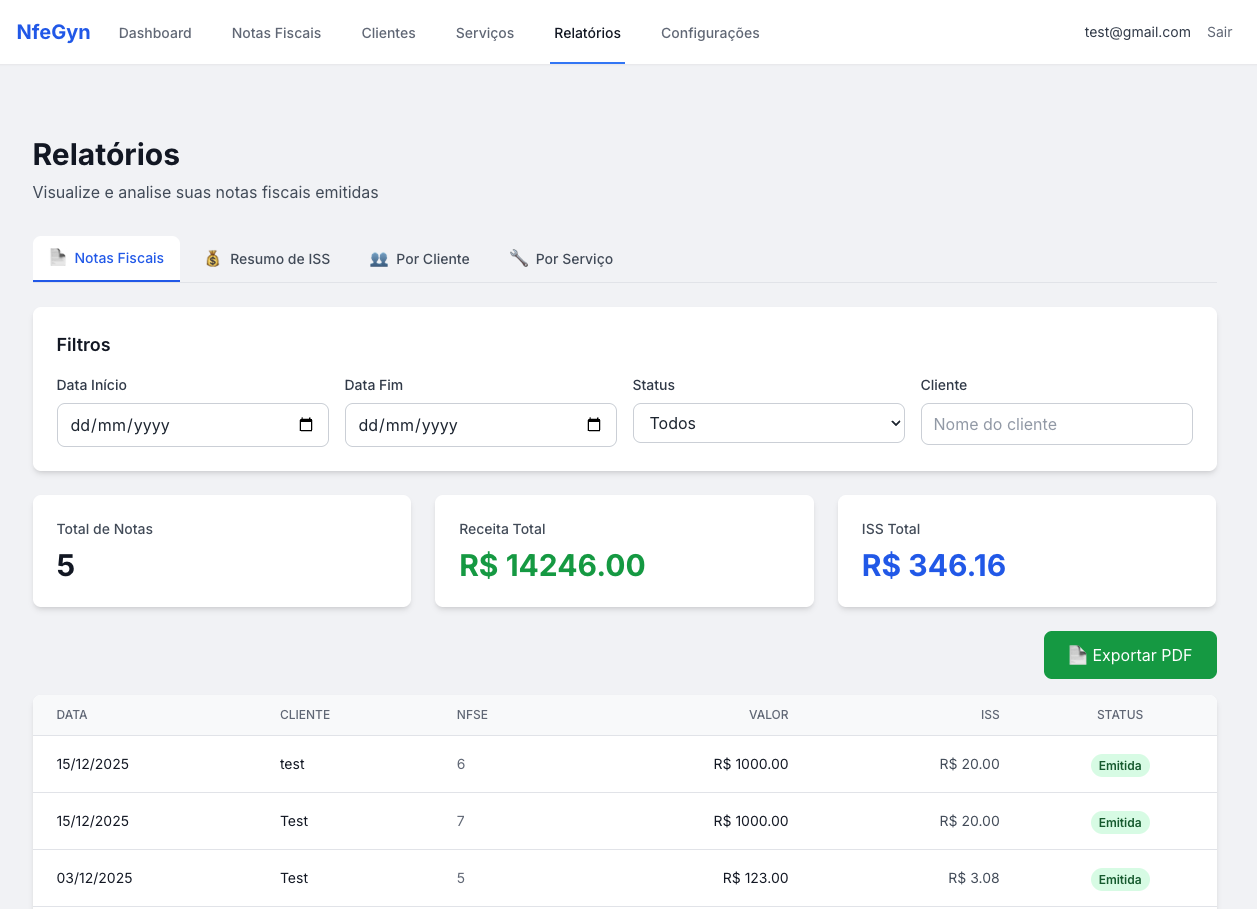Click the Emitida badge on the first row
The image size is (1257, 909).
tap(1119, 764)
